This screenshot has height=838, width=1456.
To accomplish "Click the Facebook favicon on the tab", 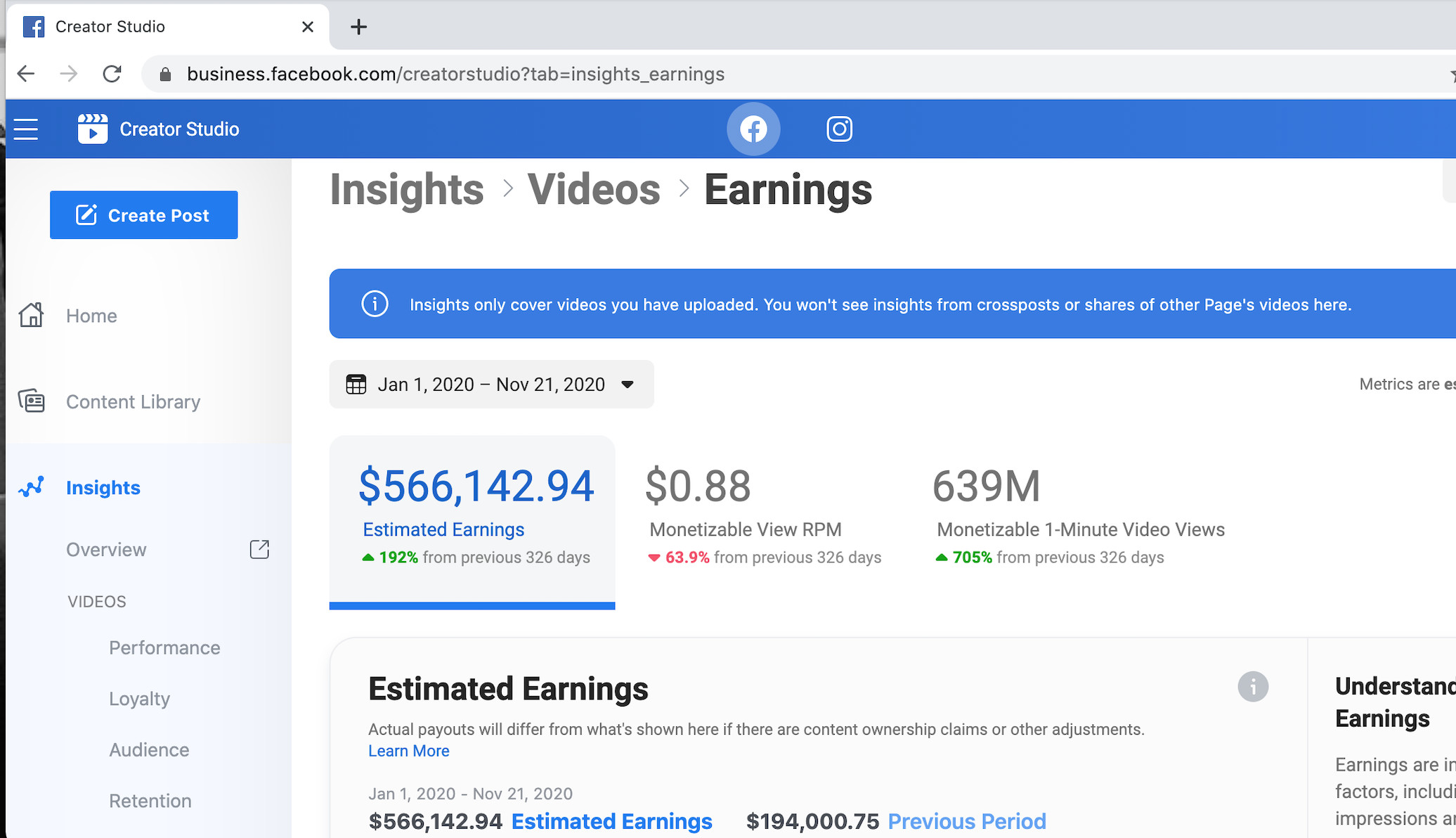I will tap(34, 27).
